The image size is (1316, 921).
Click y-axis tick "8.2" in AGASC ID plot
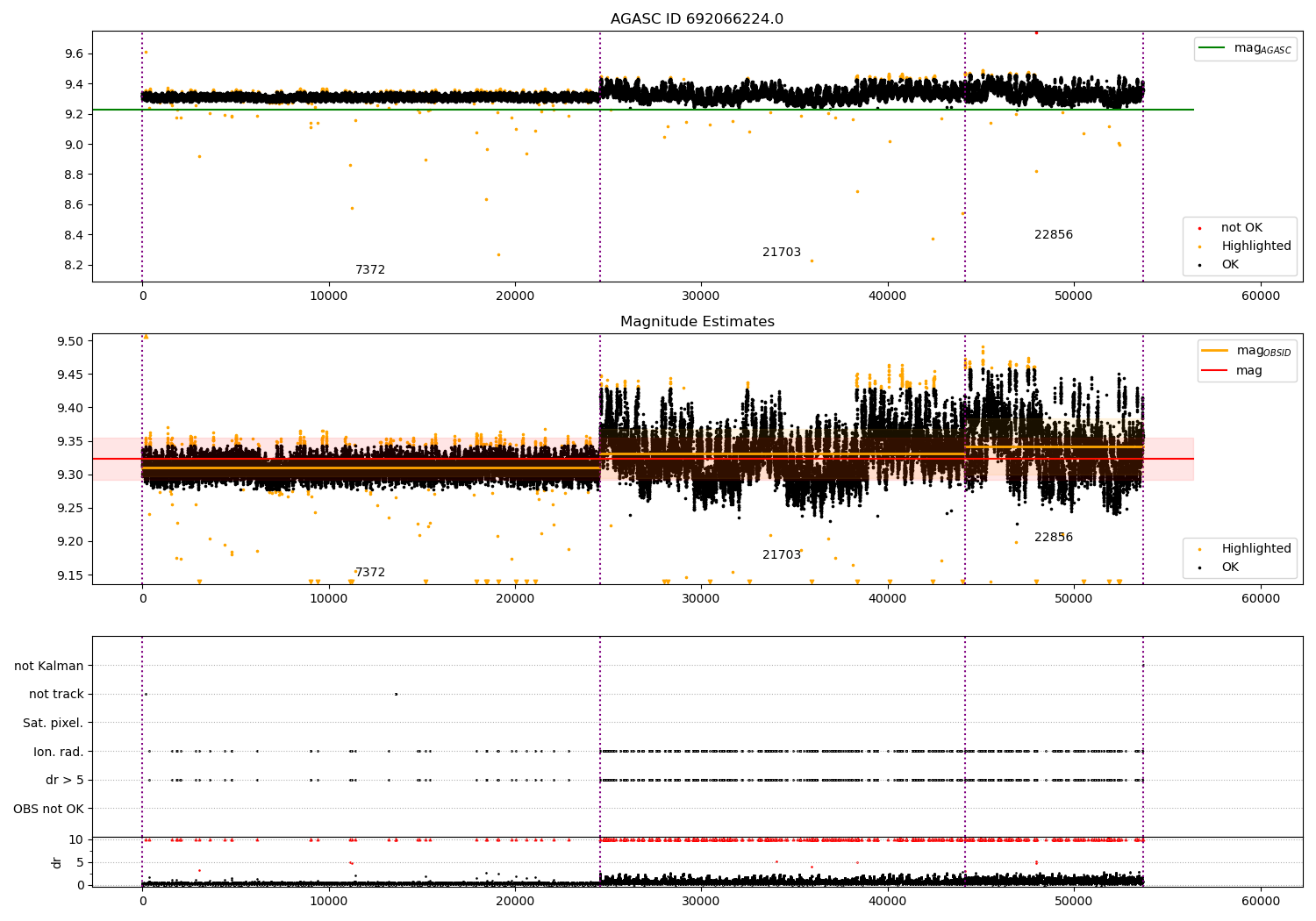[x=74, y=265]
